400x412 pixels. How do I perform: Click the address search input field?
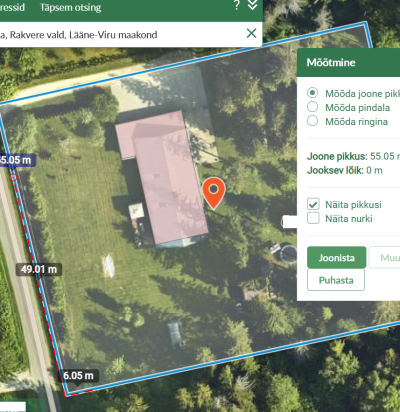click(x=121, y=34)
